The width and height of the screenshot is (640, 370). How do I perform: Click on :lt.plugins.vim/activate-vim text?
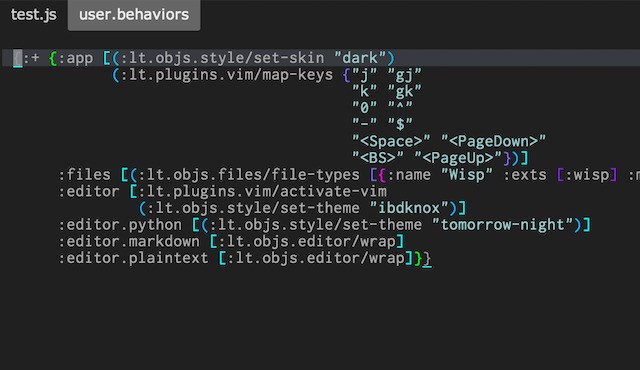pos(262,191)
